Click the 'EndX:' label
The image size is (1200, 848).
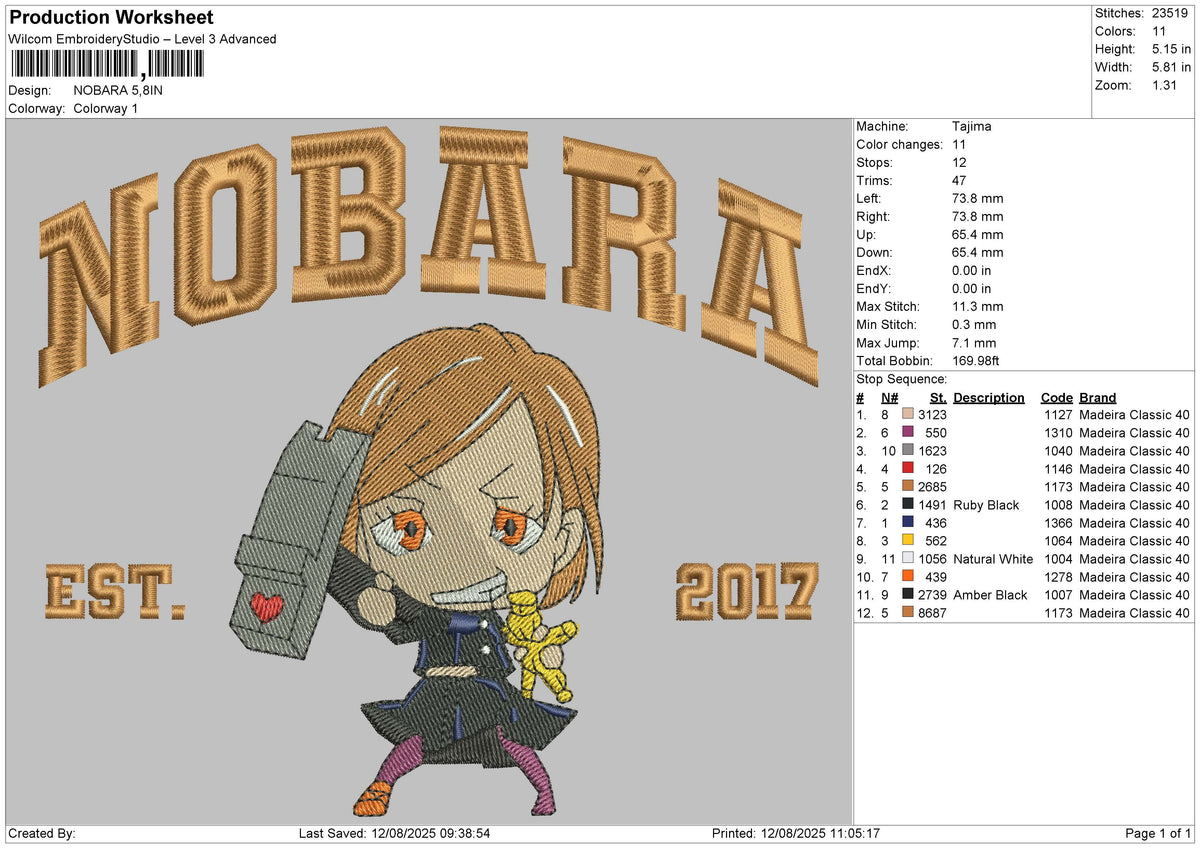(x=876, y=270)
